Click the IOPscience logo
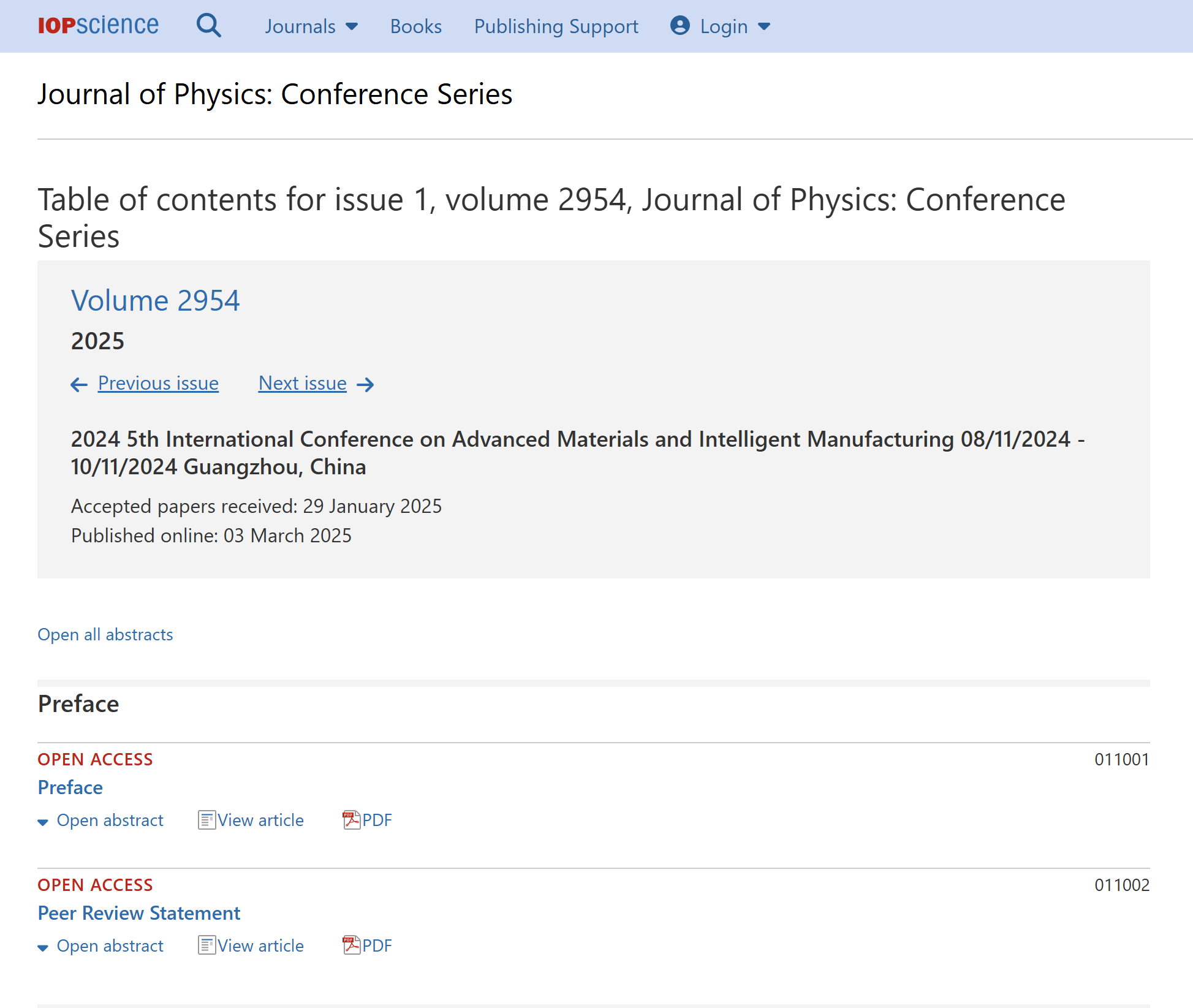The width and height of the screenshot is (1193, 1008). point(98,25)
